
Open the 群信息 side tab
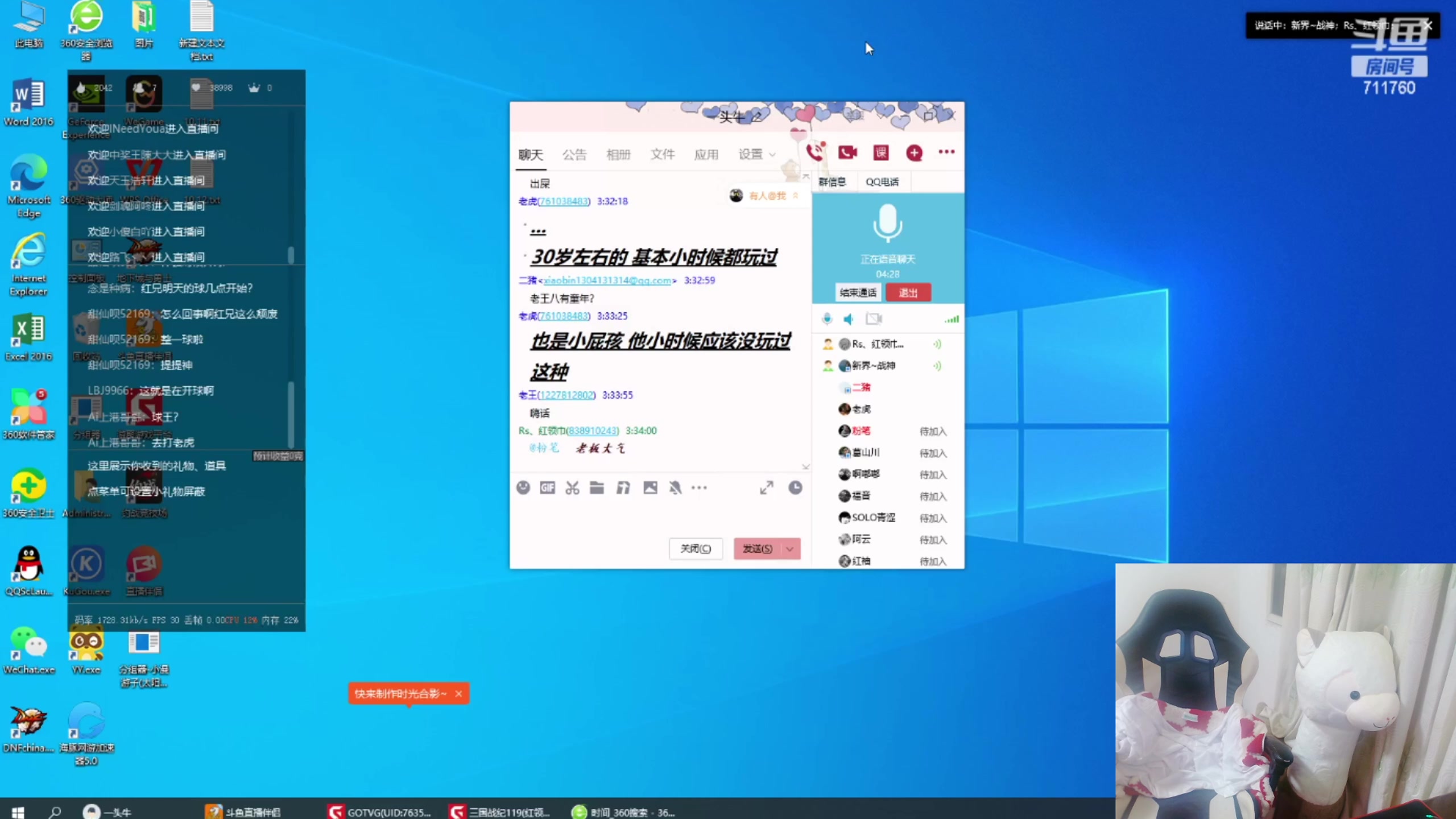(x=832, y=181)
